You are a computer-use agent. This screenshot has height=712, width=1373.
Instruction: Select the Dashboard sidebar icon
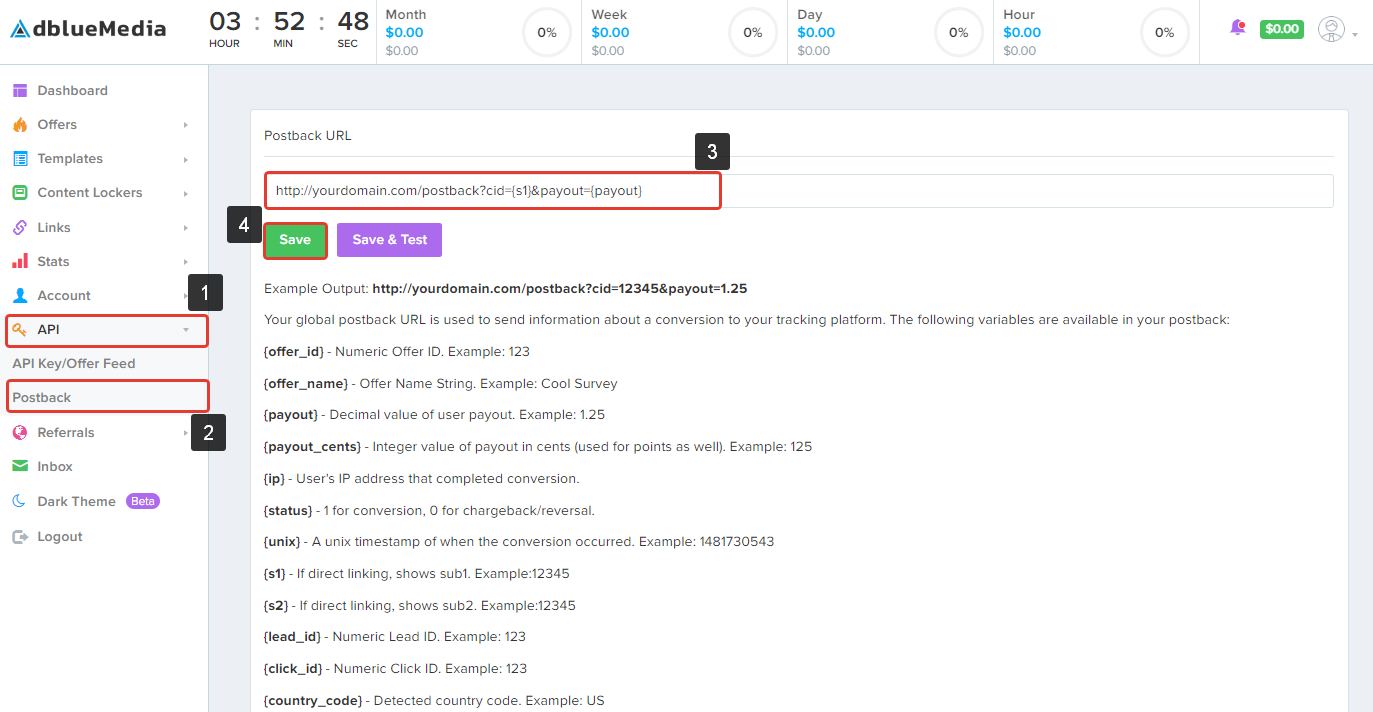click(x=21, y=90)
